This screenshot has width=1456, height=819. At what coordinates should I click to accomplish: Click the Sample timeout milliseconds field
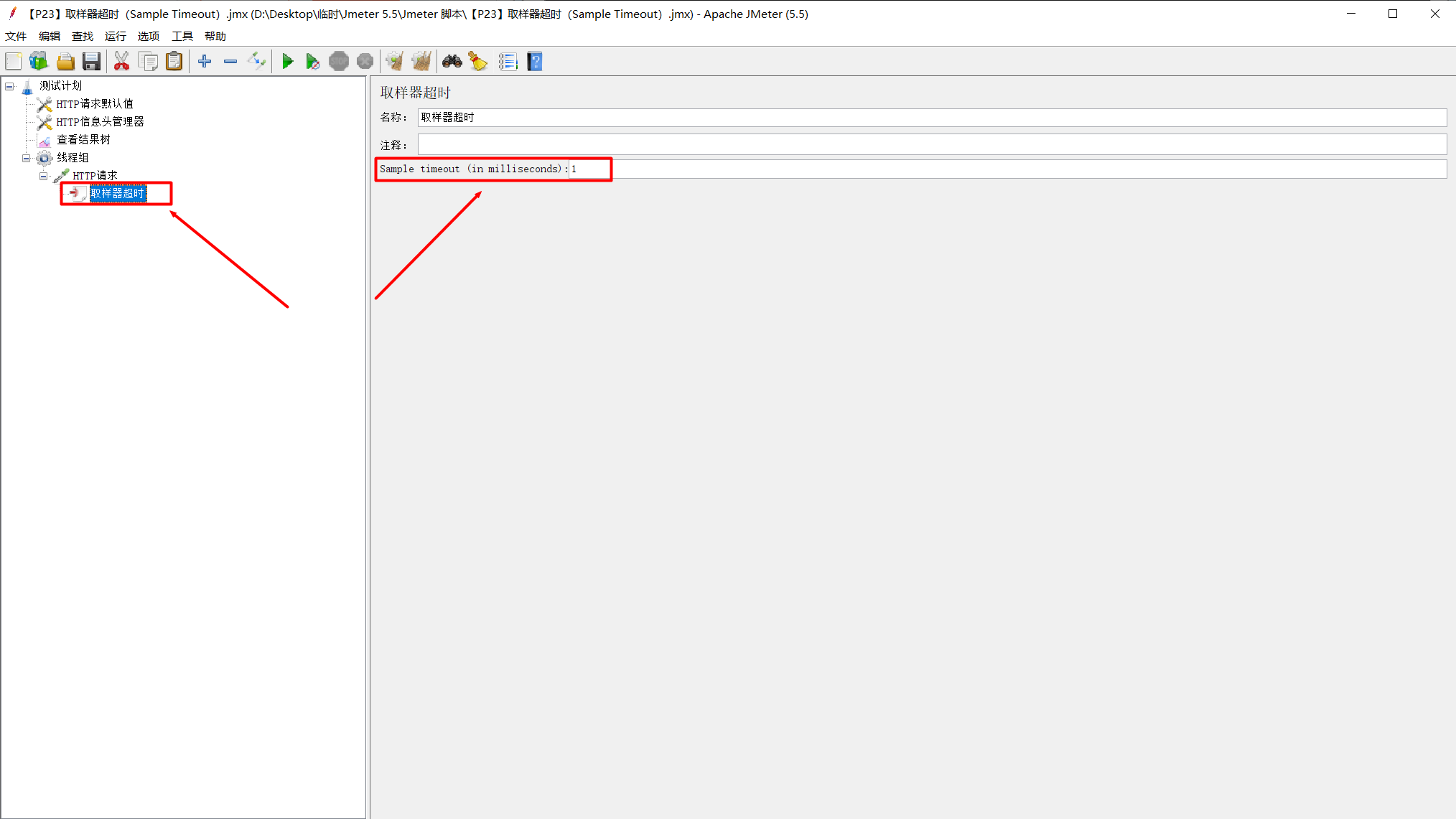click(1007, 169)
